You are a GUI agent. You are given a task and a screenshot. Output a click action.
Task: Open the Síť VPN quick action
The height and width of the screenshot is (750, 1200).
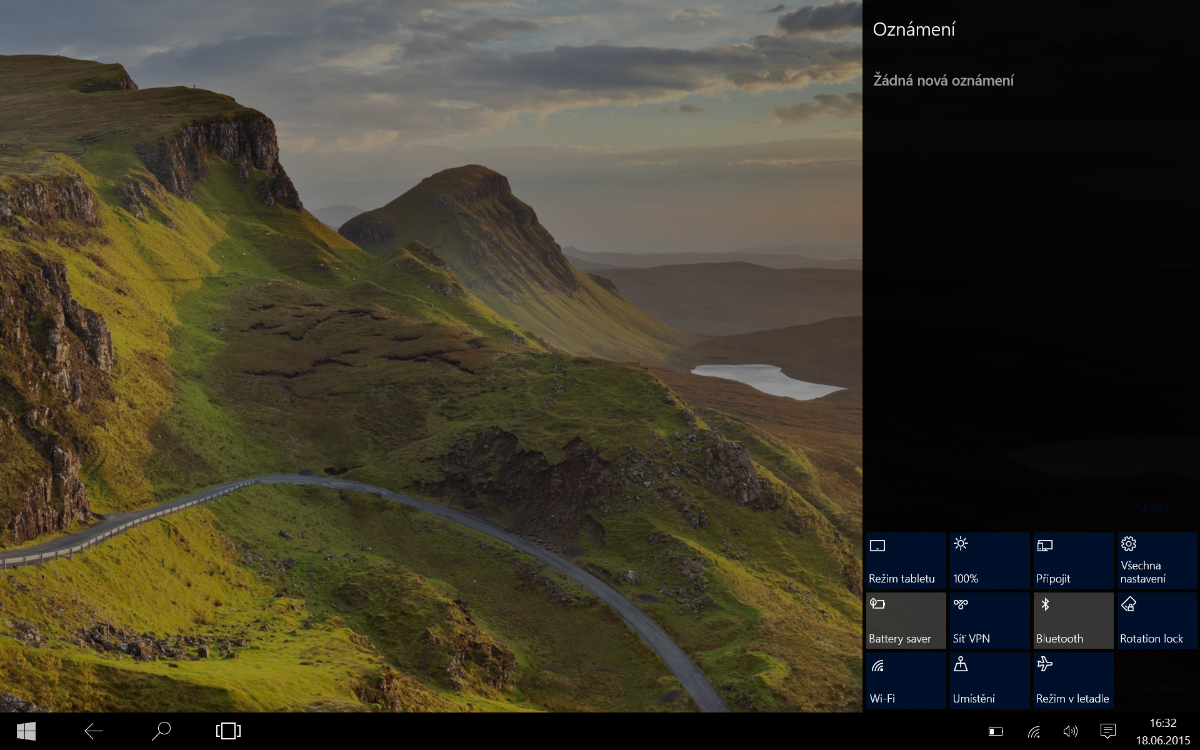coord(989,621)
